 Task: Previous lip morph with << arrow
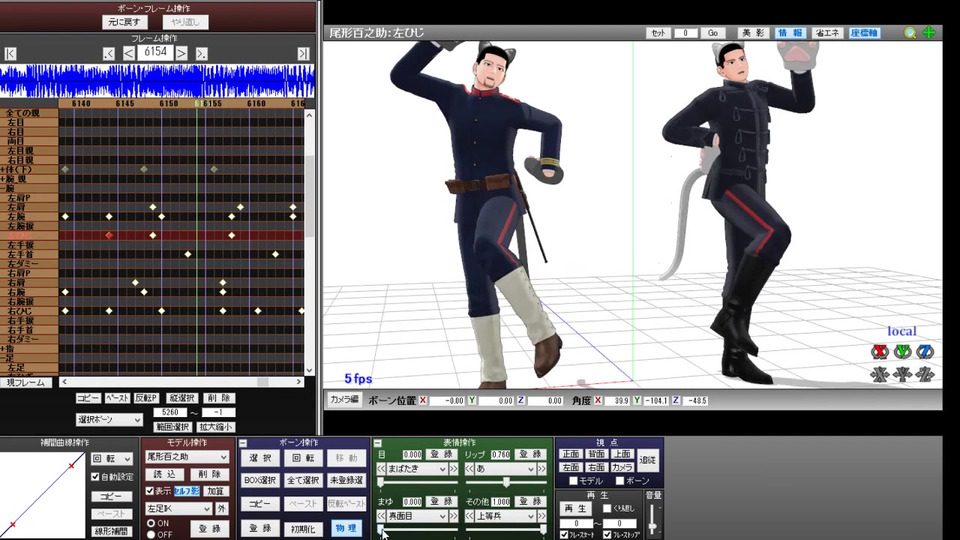pos(470,469)
